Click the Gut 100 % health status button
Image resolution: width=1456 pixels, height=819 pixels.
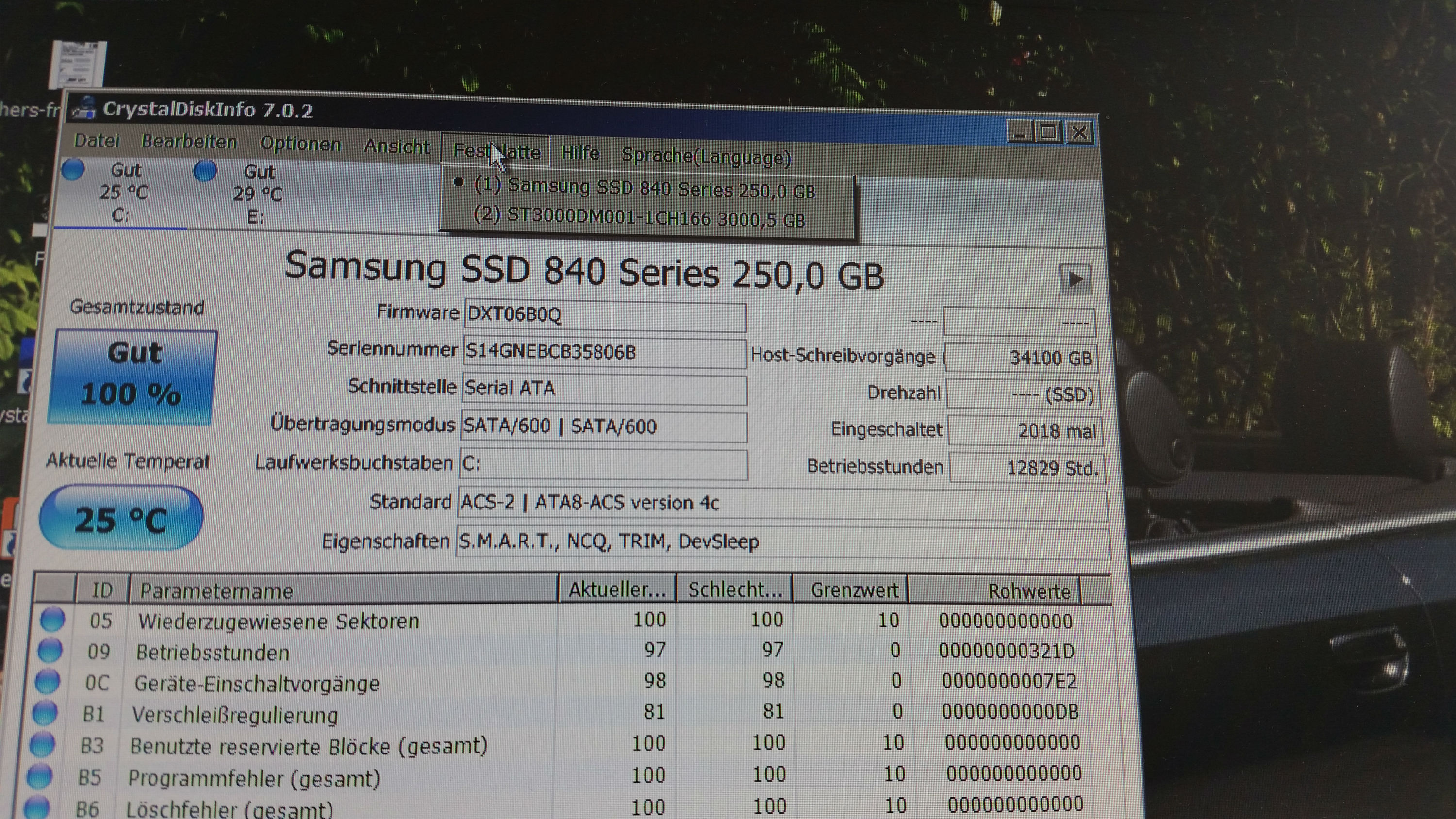[132, 376]
